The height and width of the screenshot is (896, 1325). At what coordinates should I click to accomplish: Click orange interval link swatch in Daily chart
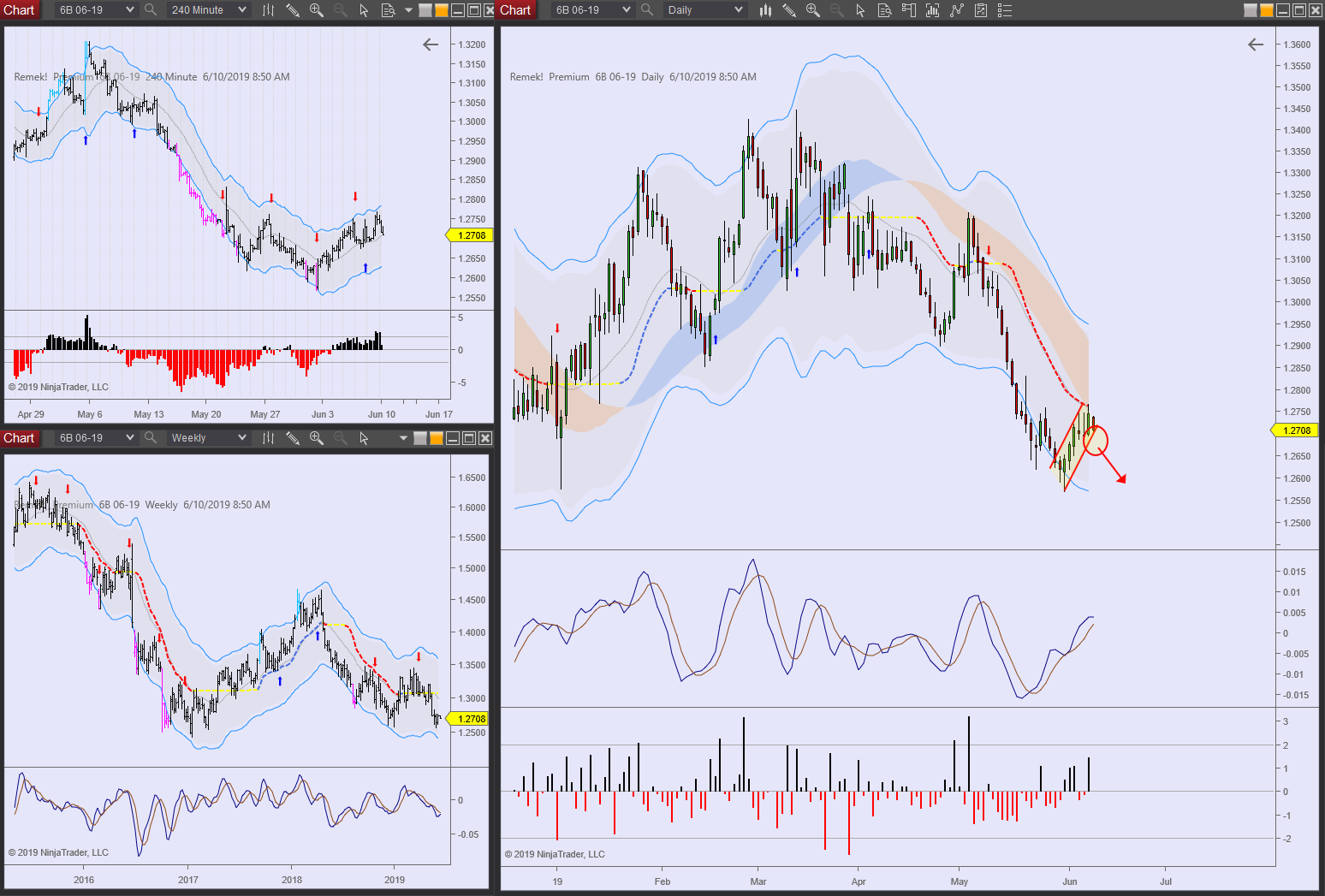[x=1266, y=10]
